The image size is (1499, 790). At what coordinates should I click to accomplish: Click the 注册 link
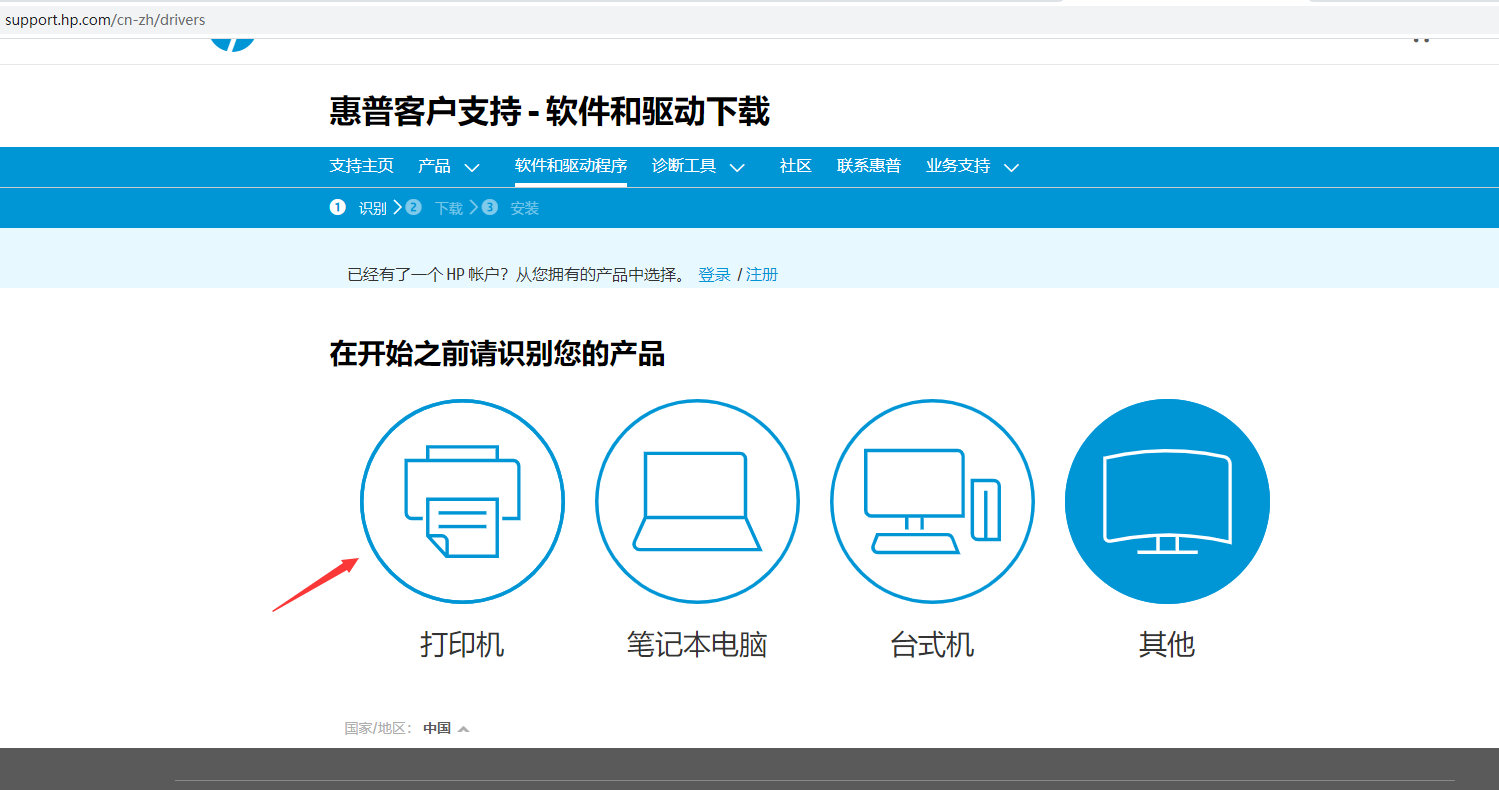[x=762, y=274]
